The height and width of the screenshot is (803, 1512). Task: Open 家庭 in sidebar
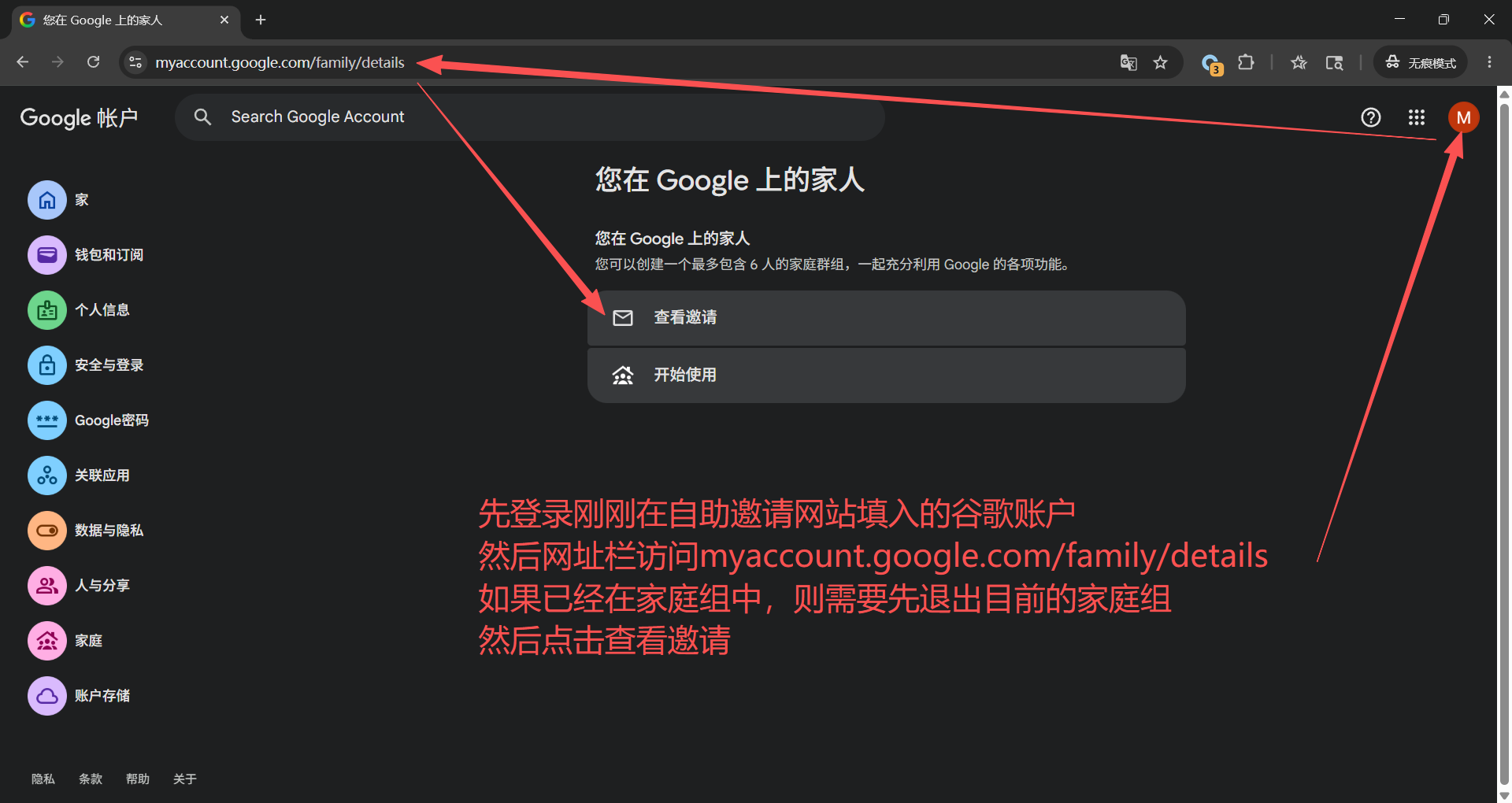[65, 641]
